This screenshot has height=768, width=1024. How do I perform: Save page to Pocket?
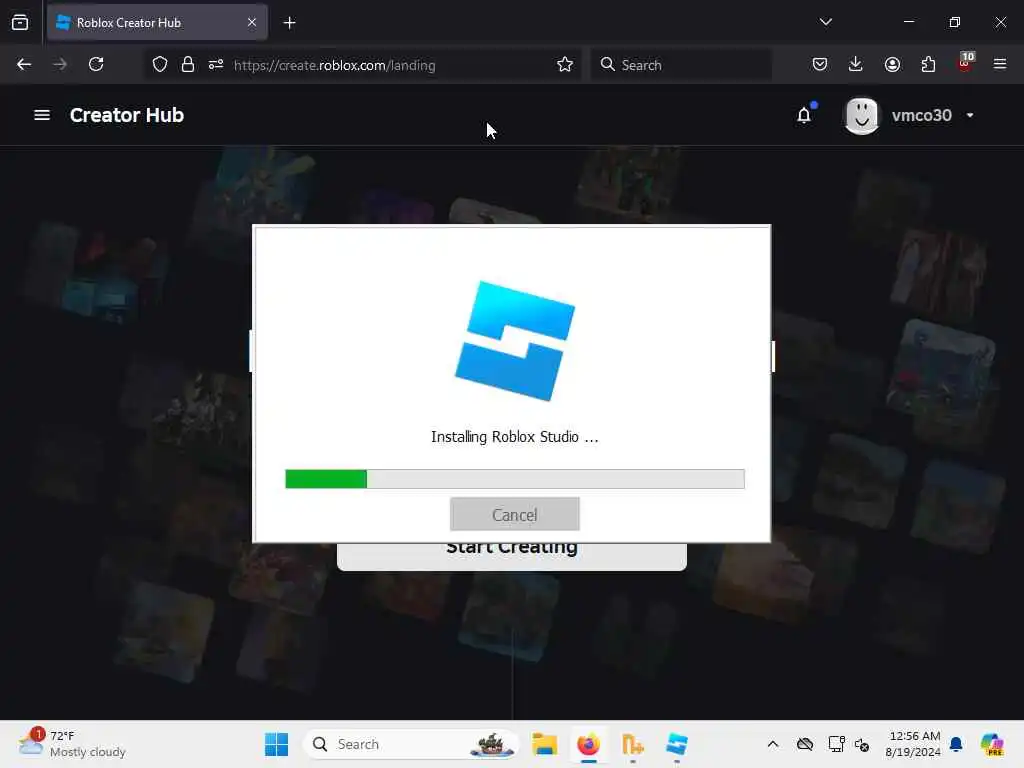click(820, 64)
